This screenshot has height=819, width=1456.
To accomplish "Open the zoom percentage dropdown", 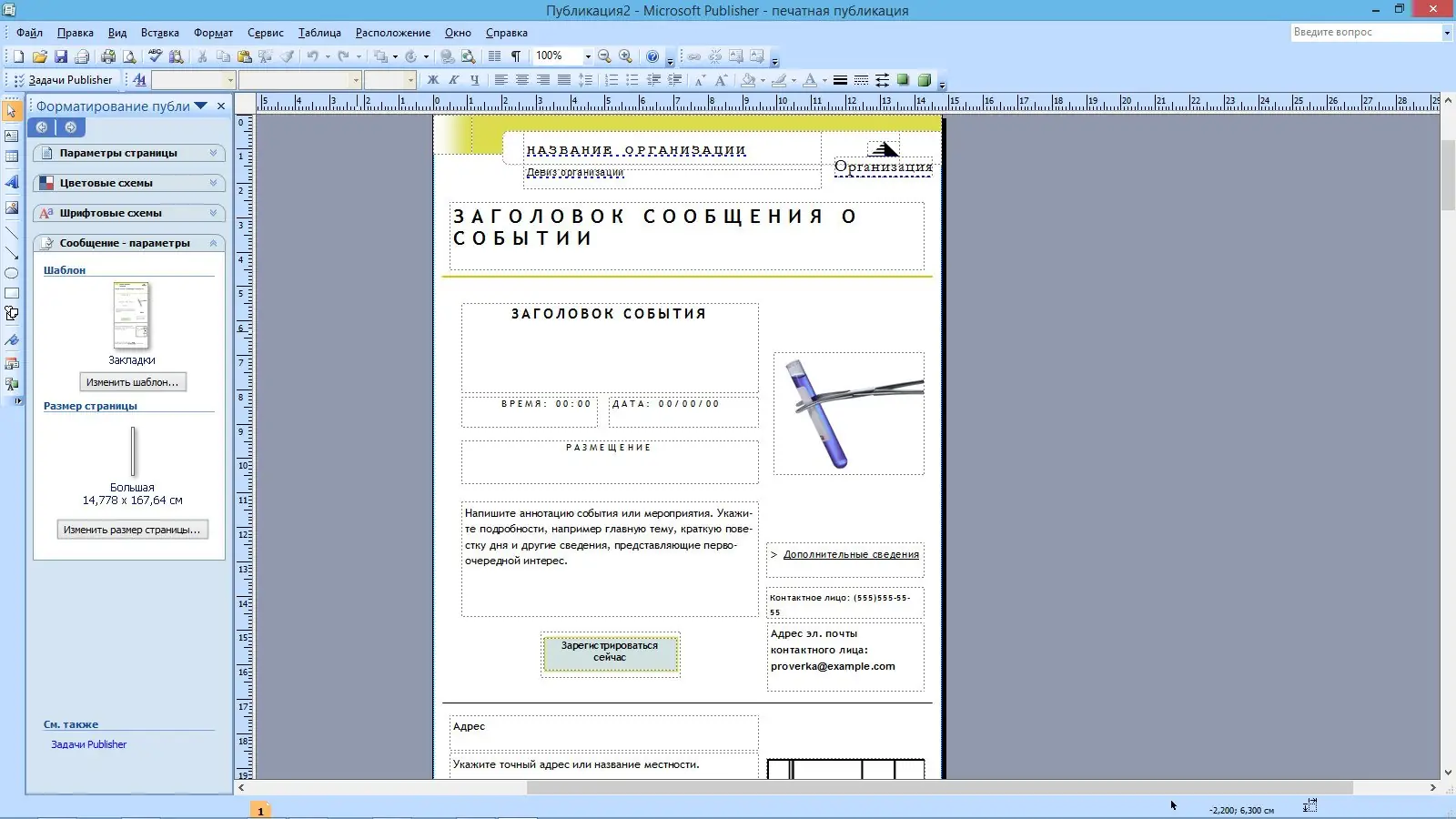I will pyautogui.click(x=588, y=56).
